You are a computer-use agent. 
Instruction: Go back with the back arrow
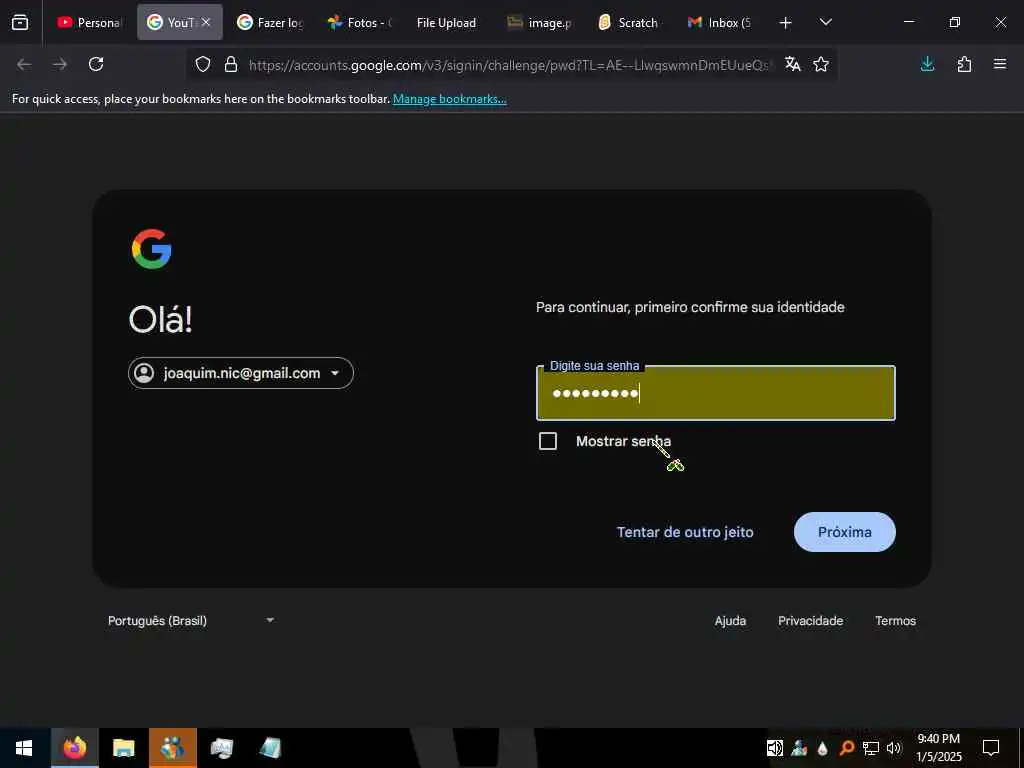[x=24, y=64]
